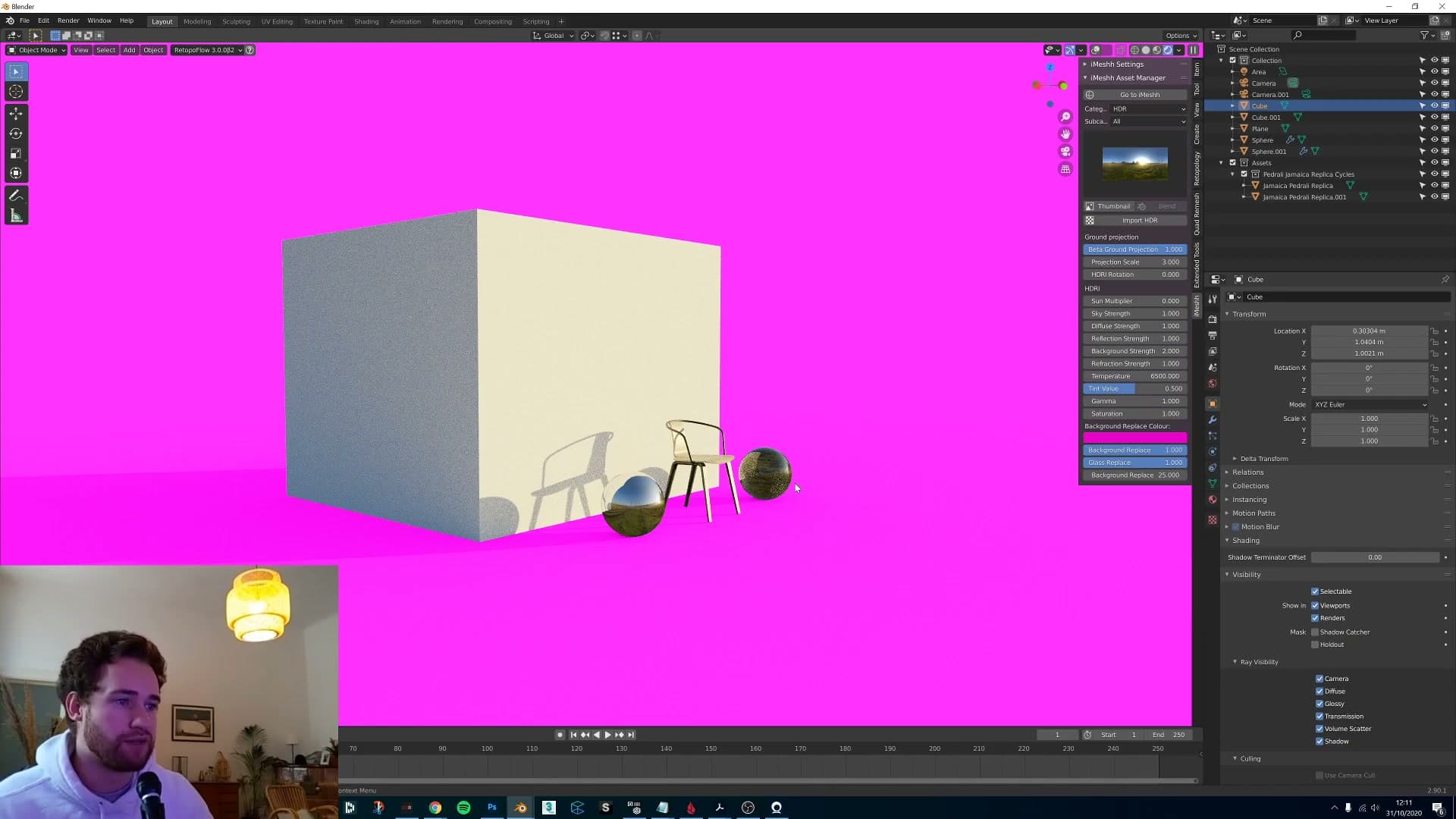This screenshot has width=1456, height=819.
Task: Open Blender from the Windows taskbar
Action: (520, 808)
